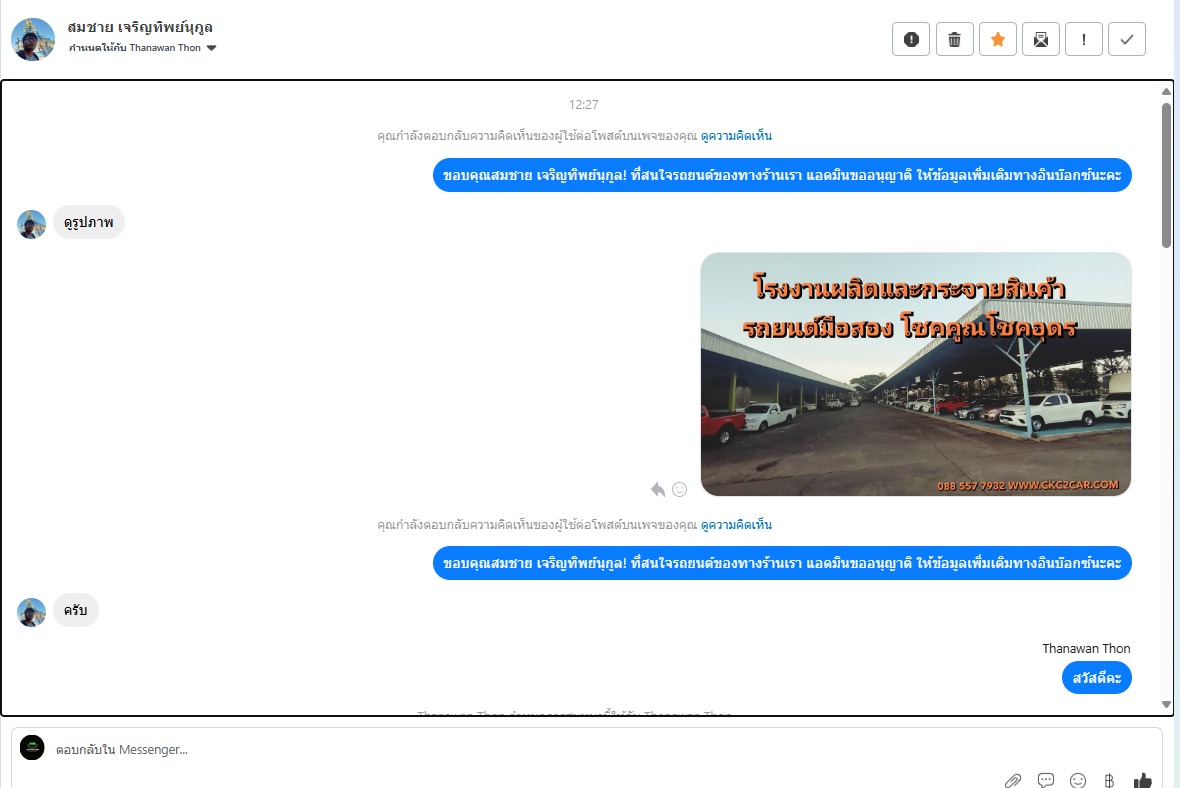Viewport: 1180px width, 788px height.
Task: Click the first ดูความคิดเห็น link above the image
Action: (736, 136)
